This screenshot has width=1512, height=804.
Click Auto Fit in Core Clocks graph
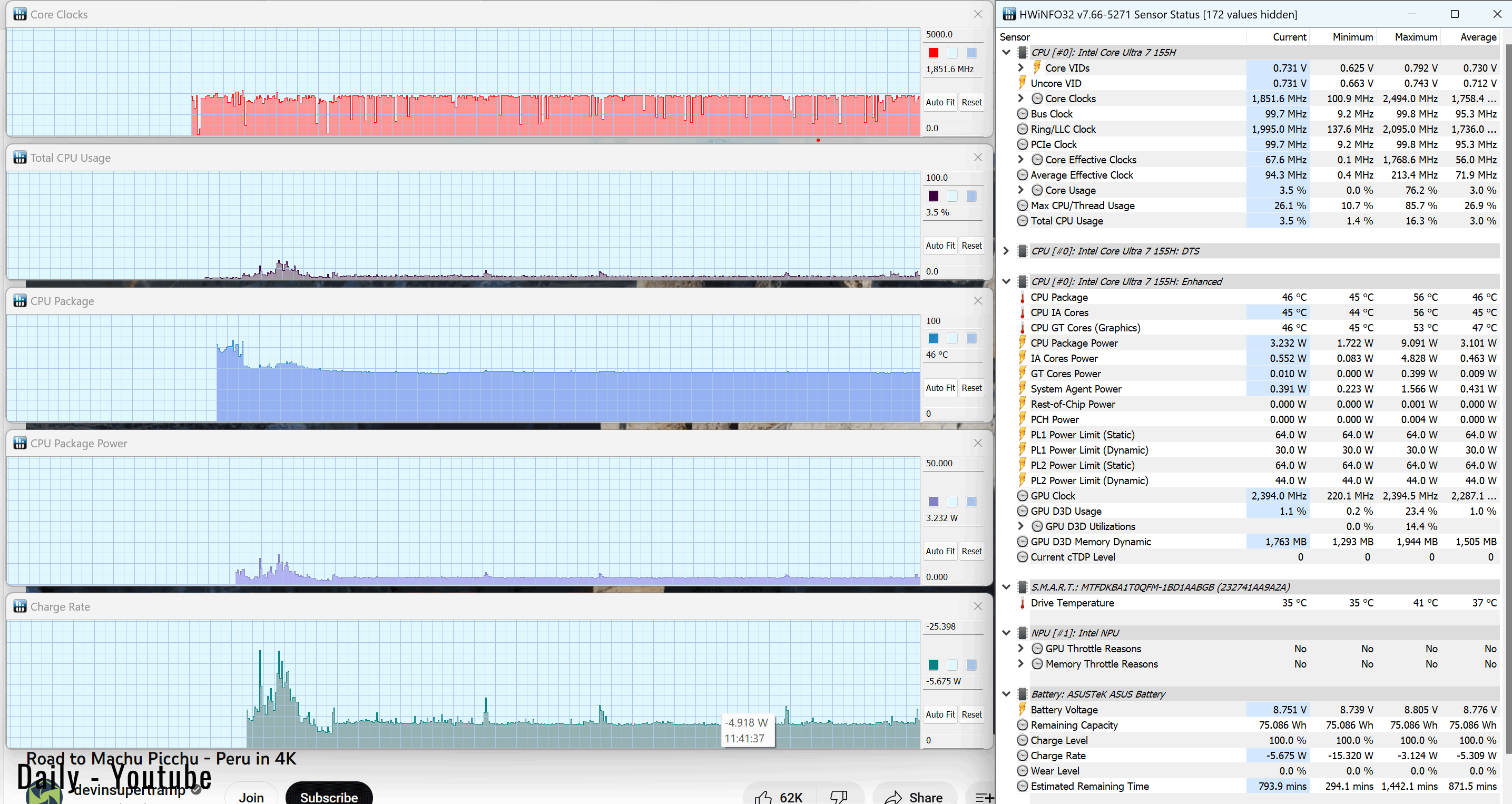(940, 102)
